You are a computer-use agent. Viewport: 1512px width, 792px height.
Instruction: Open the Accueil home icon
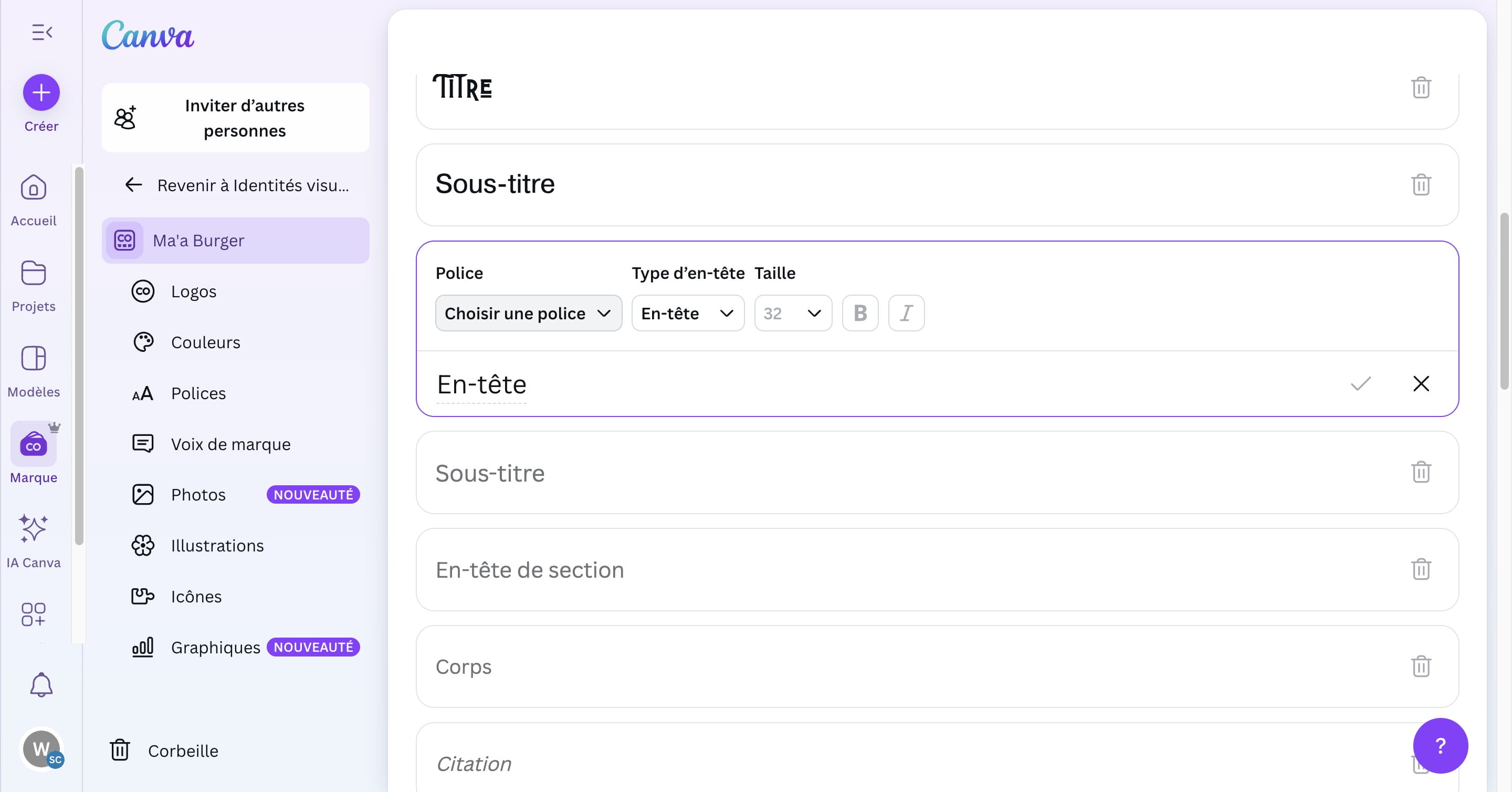[34, 200]
